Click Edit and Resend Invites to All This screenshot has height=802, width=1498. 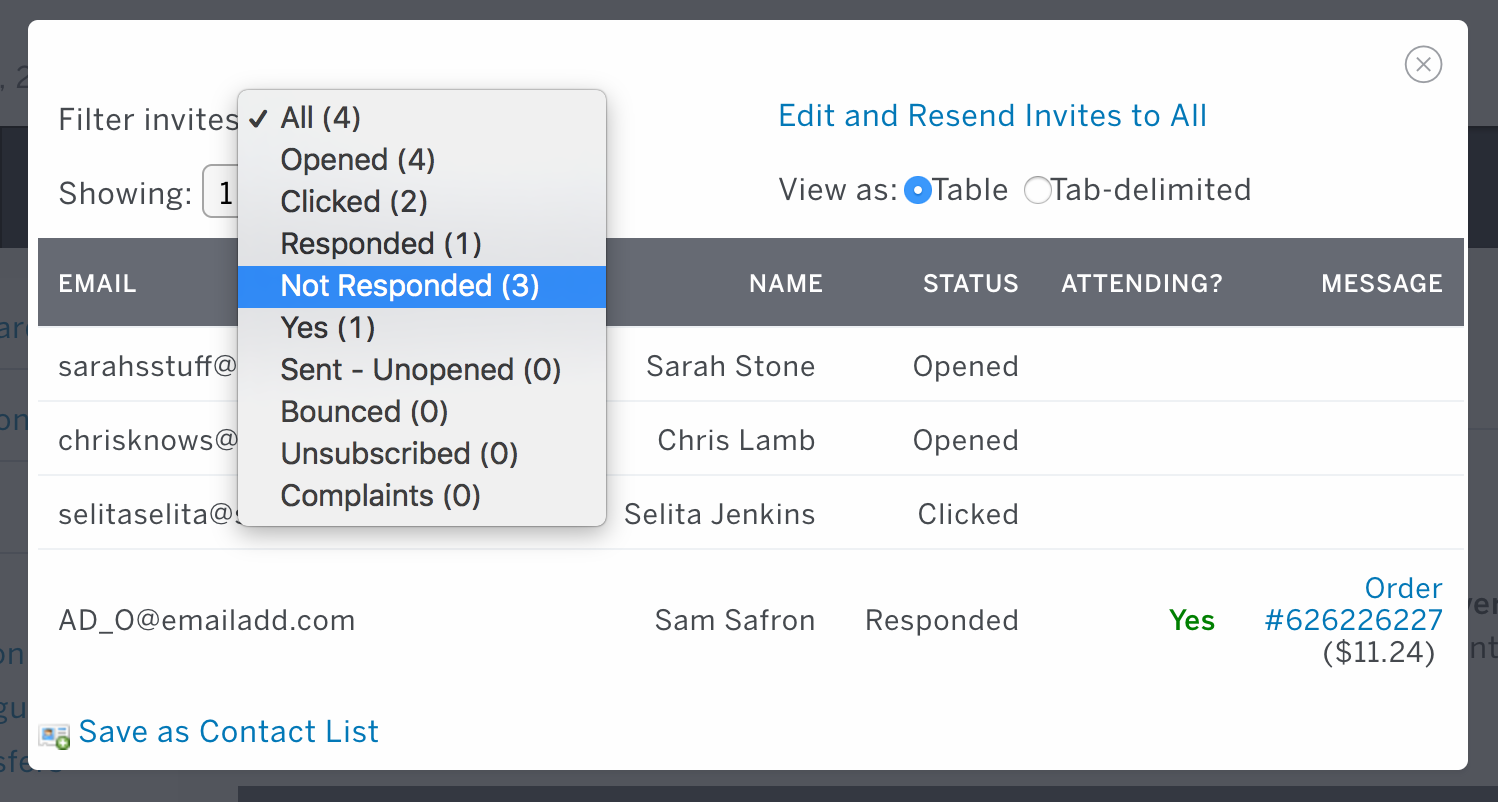click(993, 116)
